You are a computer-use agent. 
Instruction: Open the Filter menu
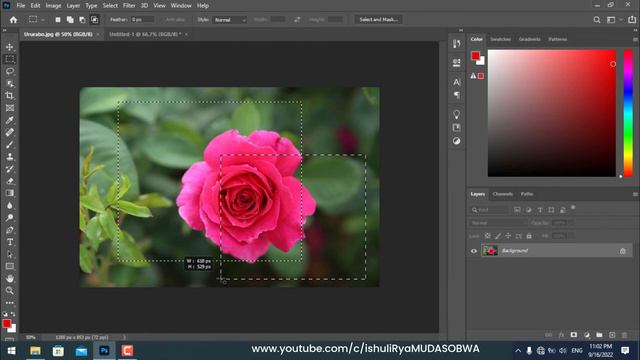pyautogui.click(x=129, y=6)
